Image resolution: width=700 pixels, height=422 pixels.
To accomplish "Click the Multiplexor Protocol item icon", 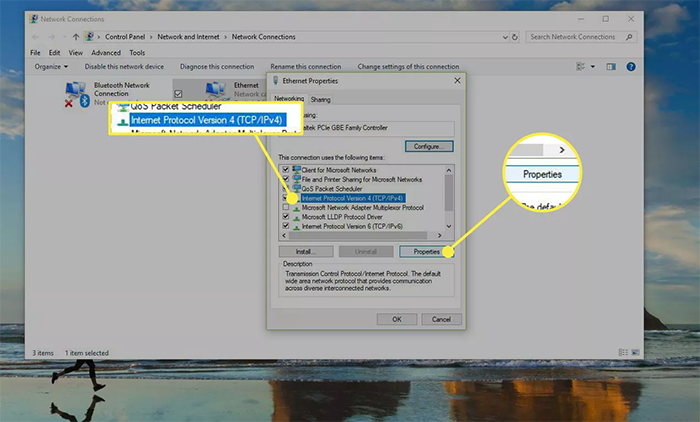I will (x=296, y=208).
